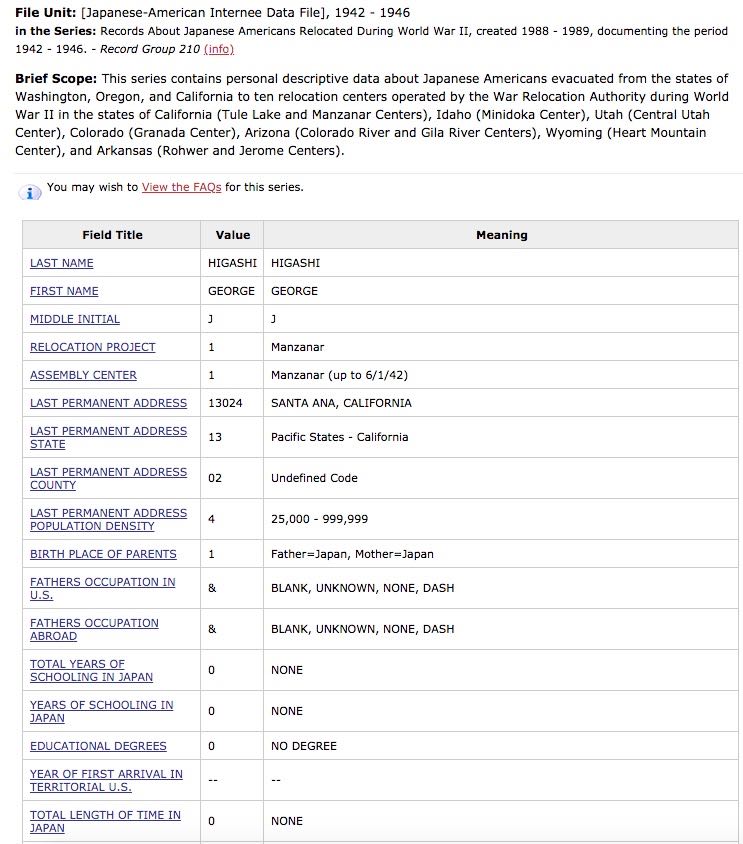This screenshot has height=844, width=743.
Task: Open YEARS OF SCHOOLING IN JAPAN link
Action: pyautogui.click(x=102, y=711)
